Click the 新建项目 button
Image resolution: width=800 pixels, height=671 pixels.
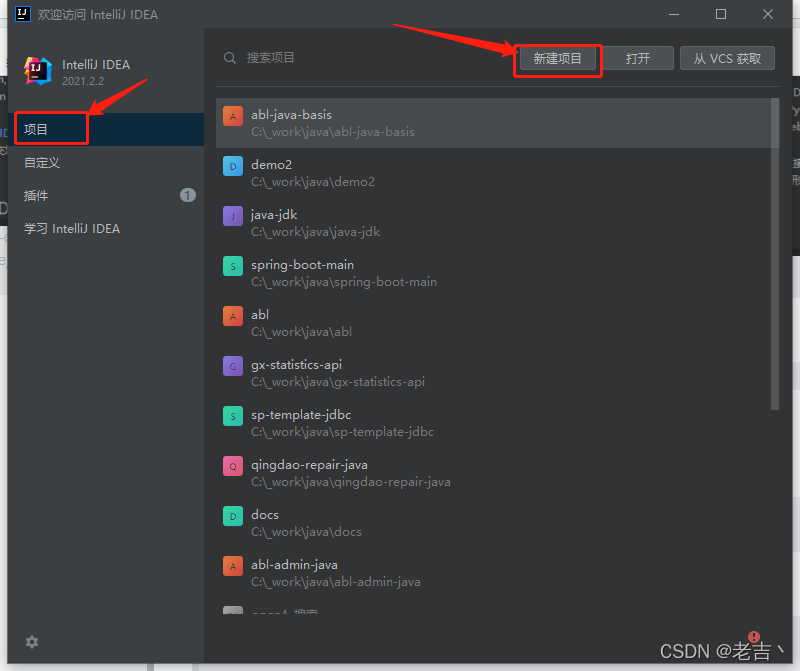point(557,59)
